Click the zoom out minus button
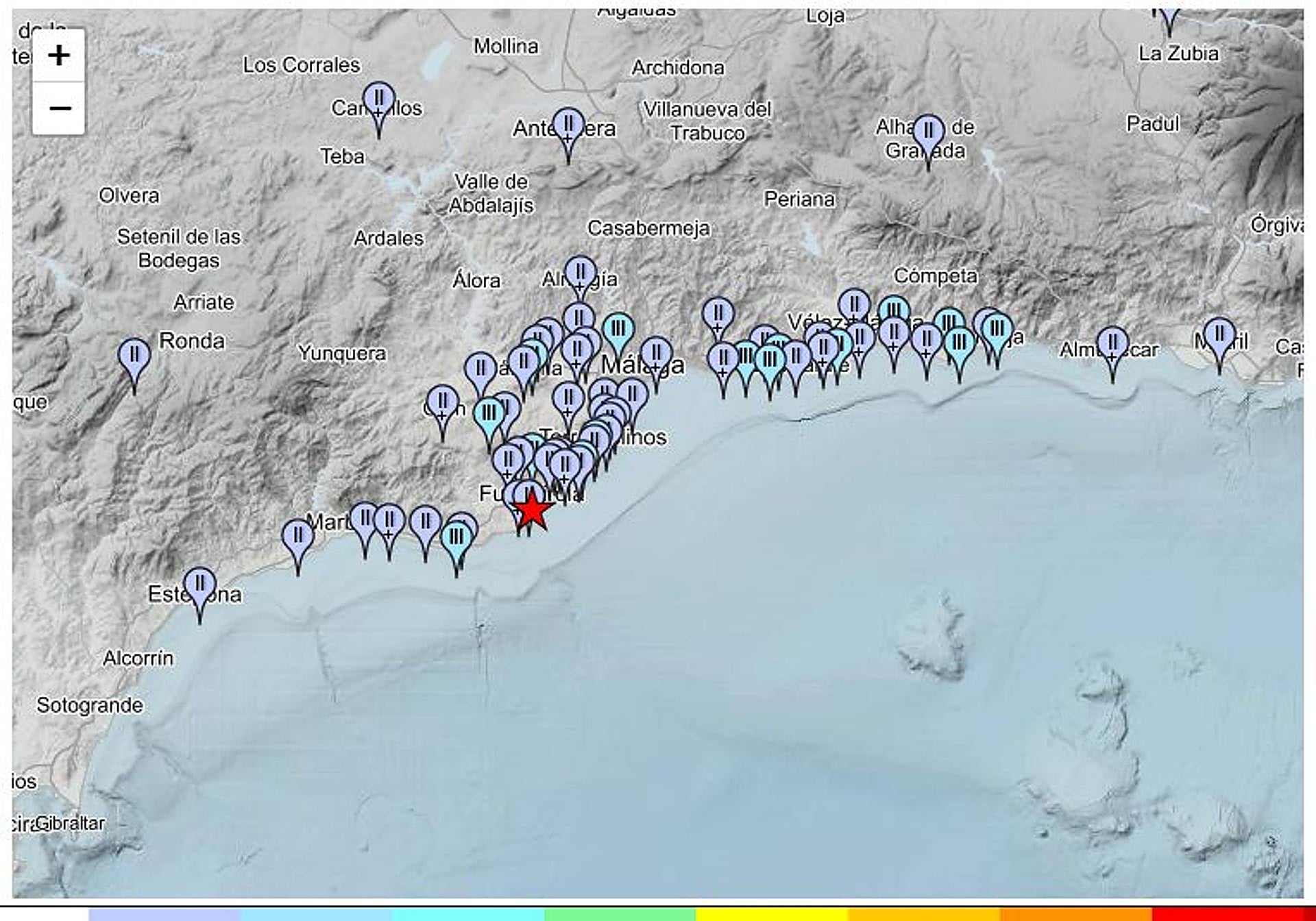Screen dimensions: 1316x921 59,108
